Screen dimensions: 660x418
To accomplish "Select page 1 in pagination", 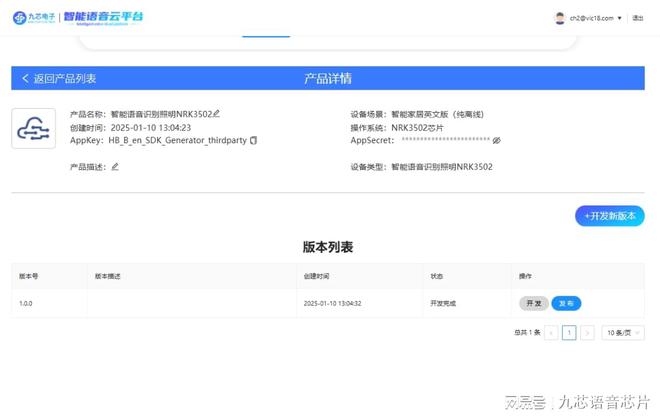I will point(569,333).
